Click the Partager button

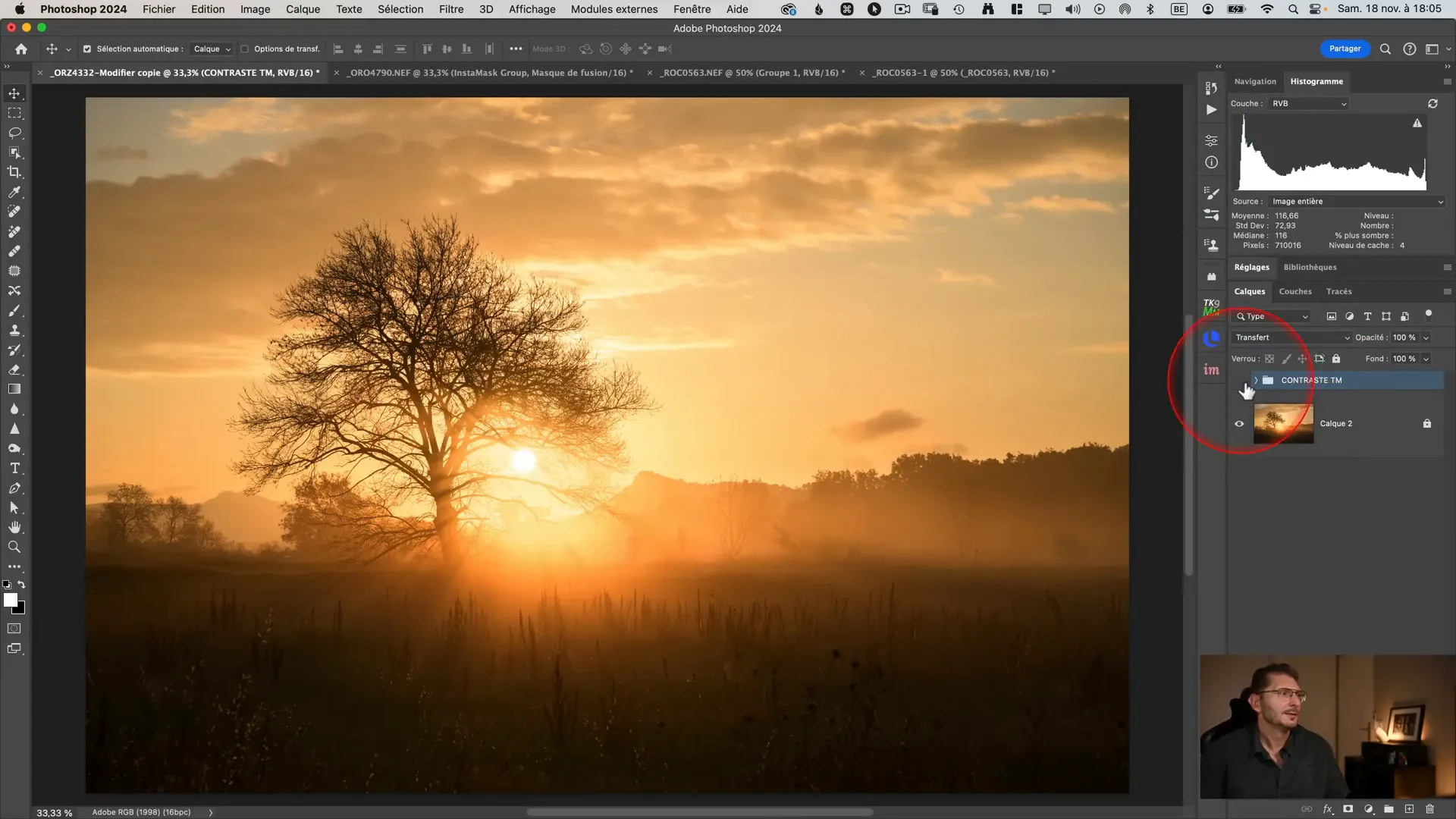1345,49
